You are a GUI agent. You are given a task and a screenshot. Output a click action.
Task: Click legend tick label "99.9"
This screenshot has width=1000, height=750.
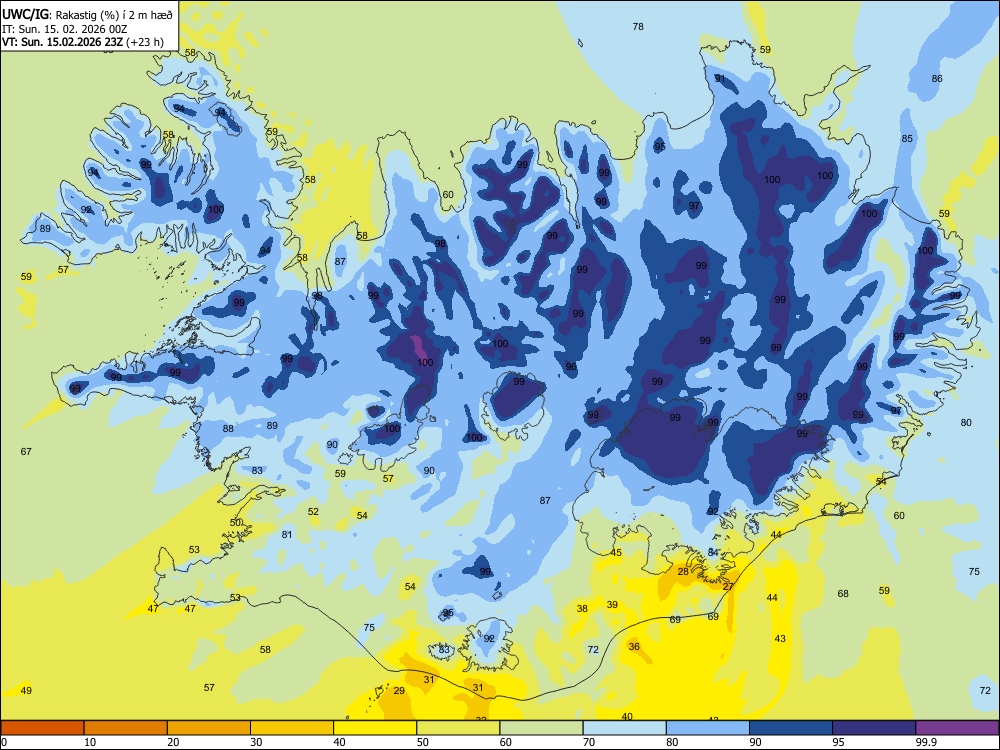tap(926, 742)
